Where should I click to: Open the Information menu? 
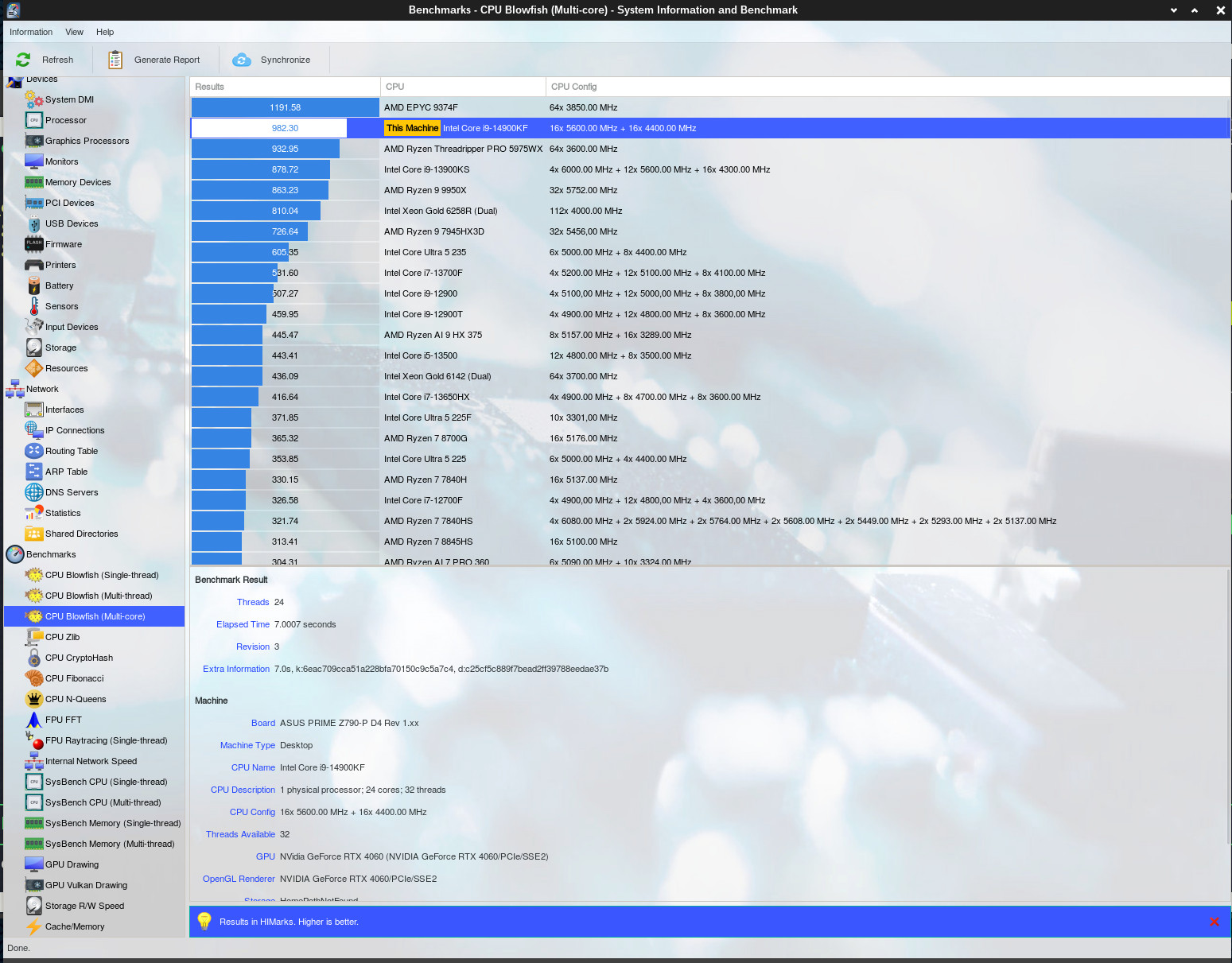(x=31, y=32)
